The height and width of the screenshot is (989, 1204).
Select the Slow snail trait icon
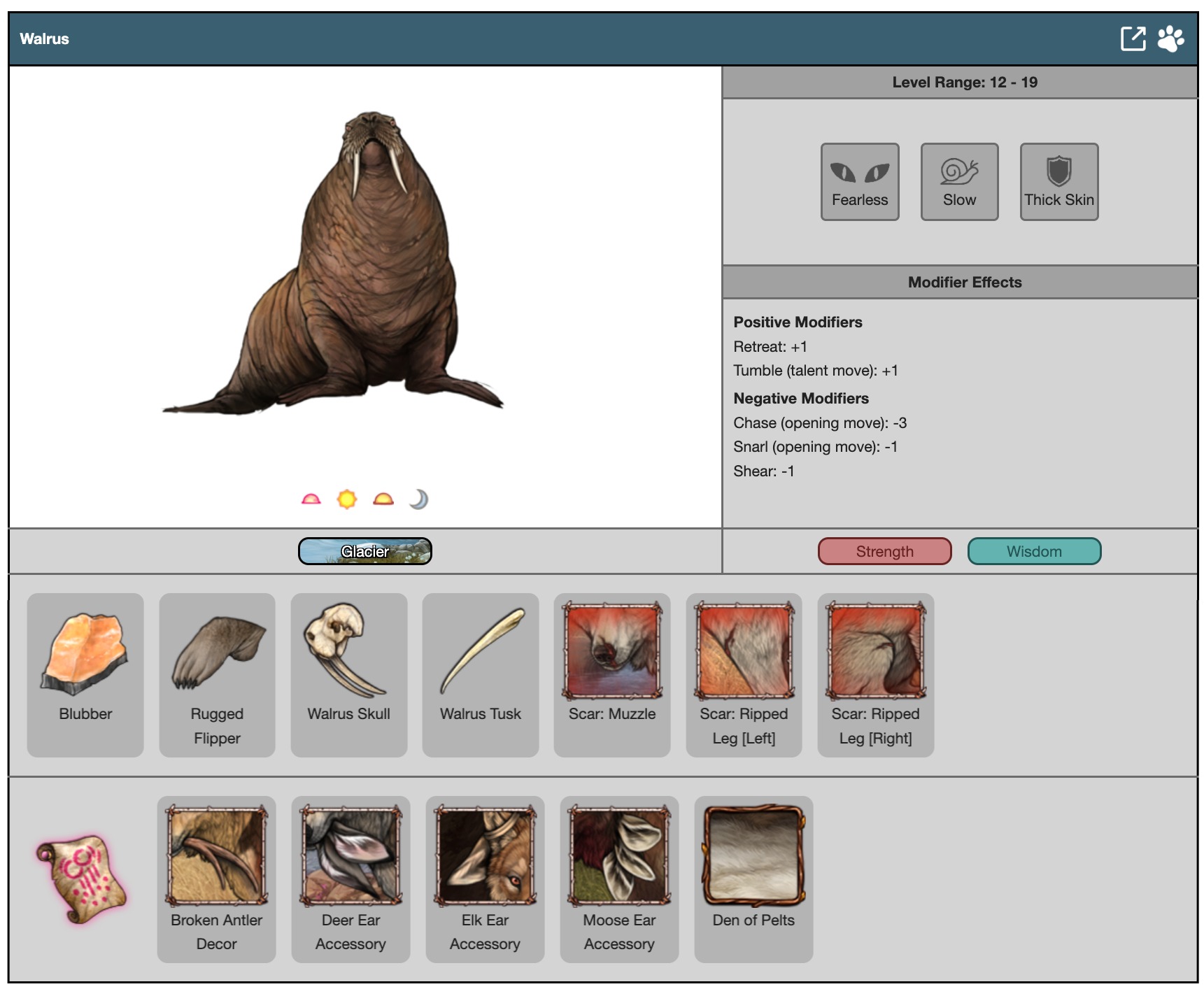coord(959,182)
